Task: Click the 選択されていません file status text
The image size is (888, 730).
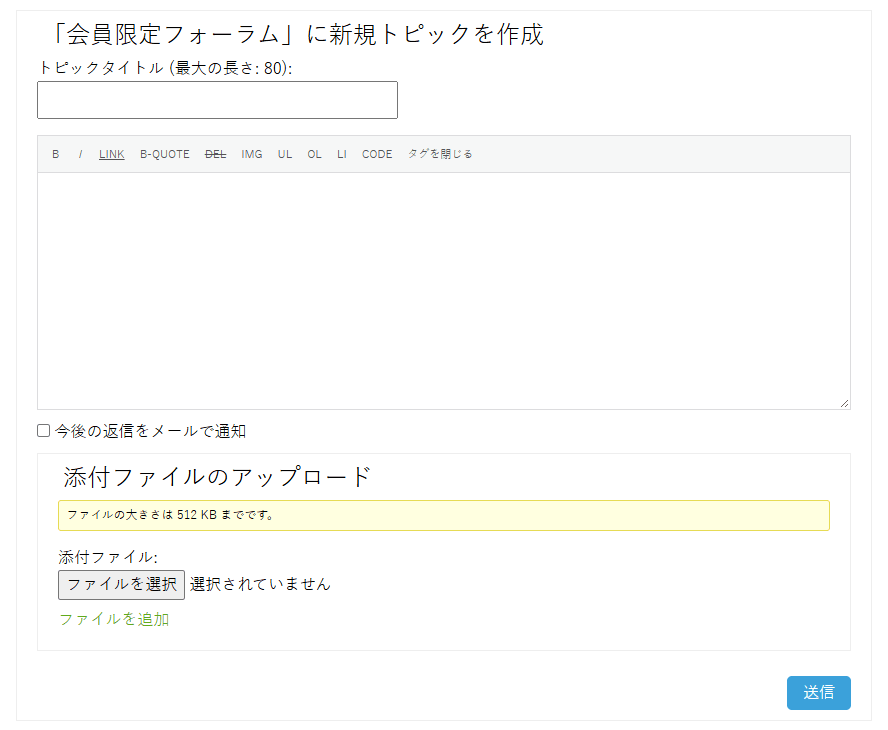Action: [x=260, y=584]
